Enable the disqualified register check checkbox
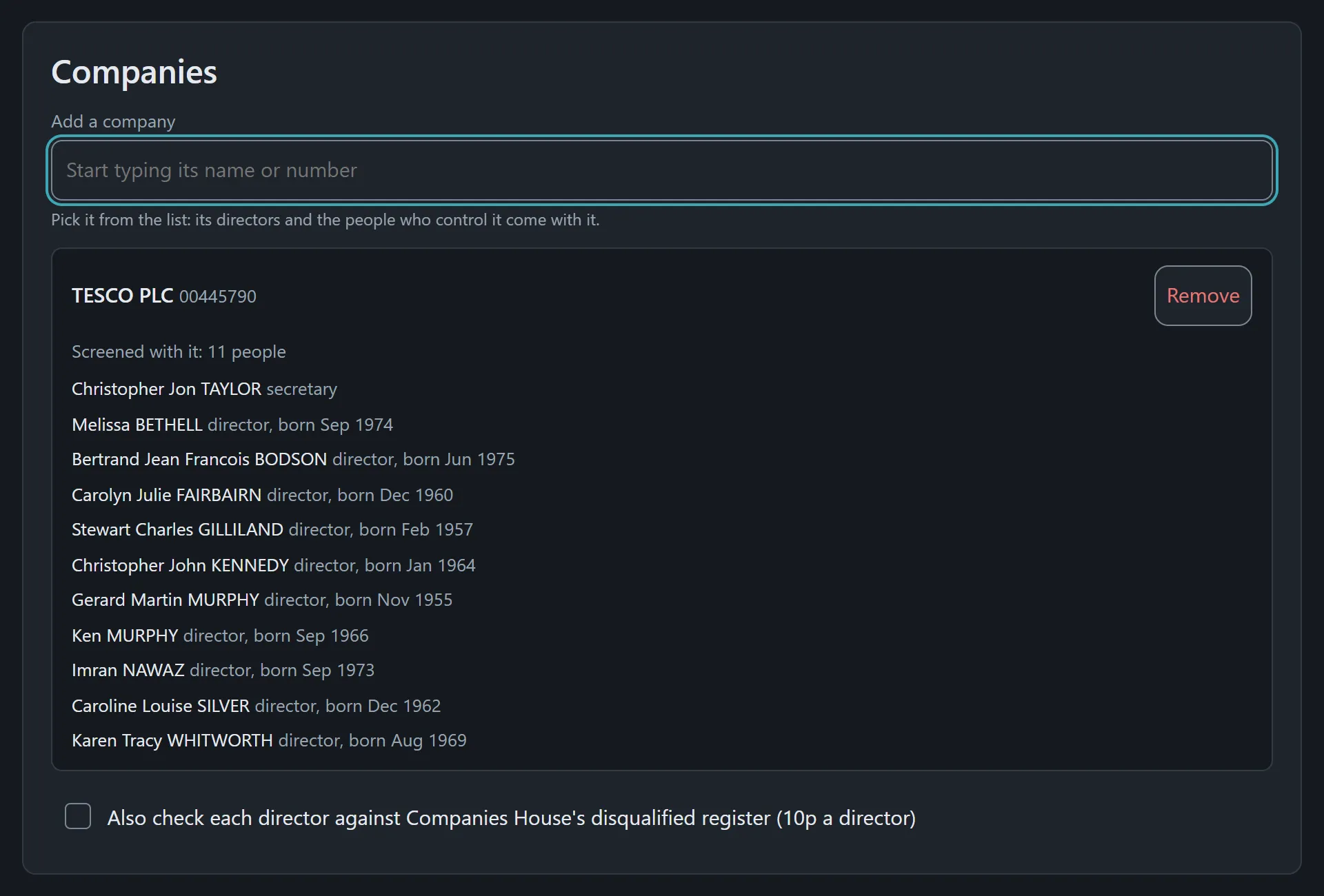This screenshot has height=896, width=1324. click(78, 816)
